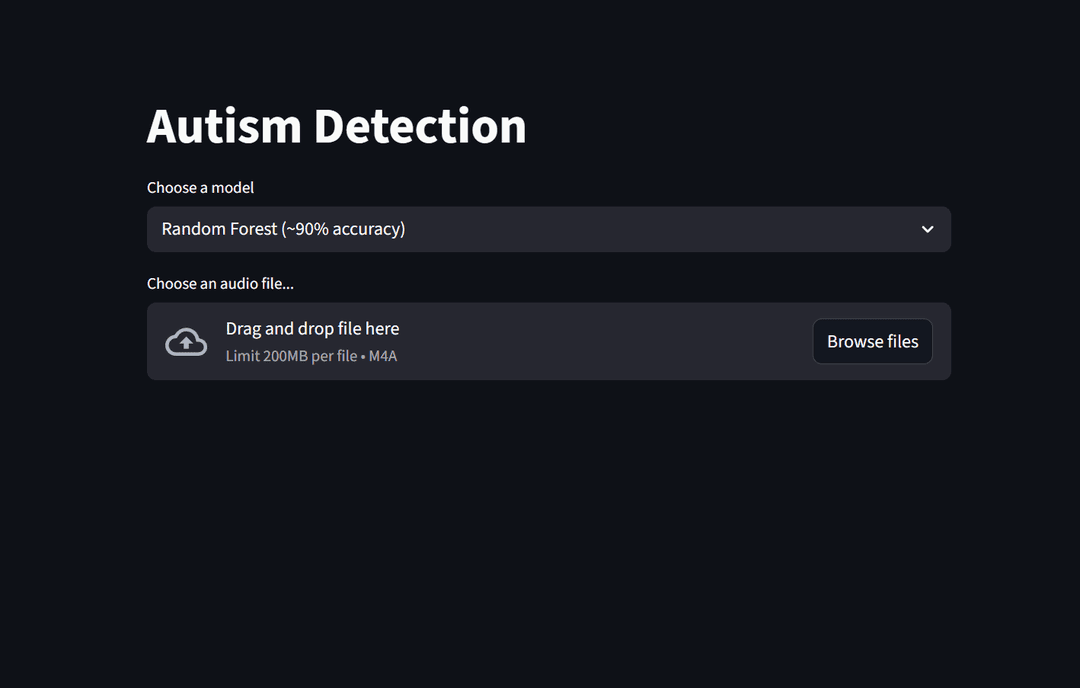Click the Browse files button

(872, 341)
